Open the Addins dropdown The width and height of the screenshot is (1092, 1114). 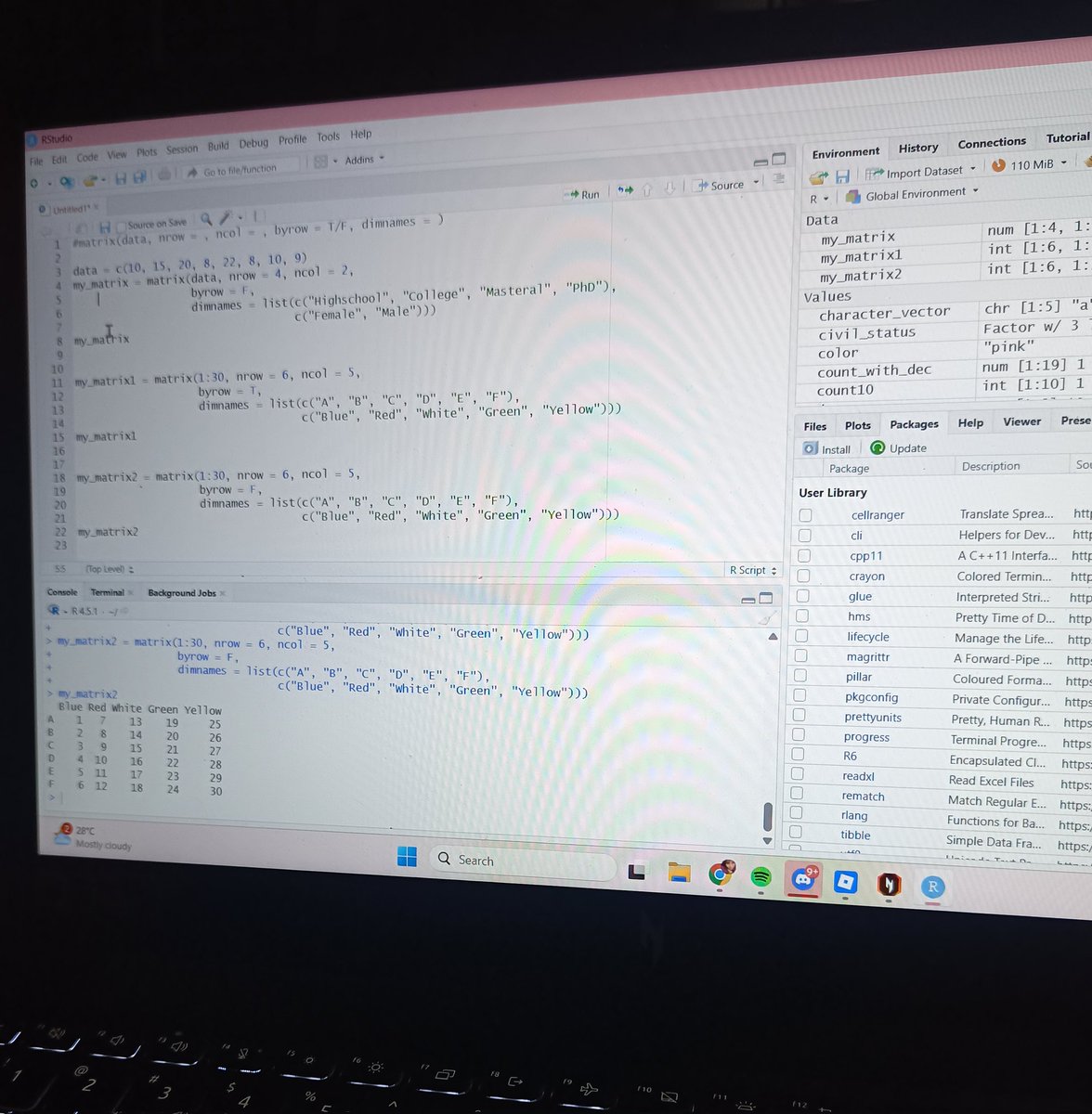364,160
